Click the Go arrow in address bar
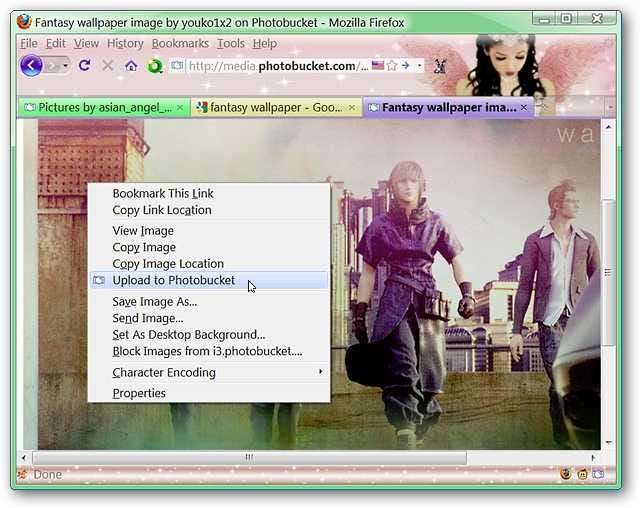This screenshot has width=640, height=508. coord(405,65)
